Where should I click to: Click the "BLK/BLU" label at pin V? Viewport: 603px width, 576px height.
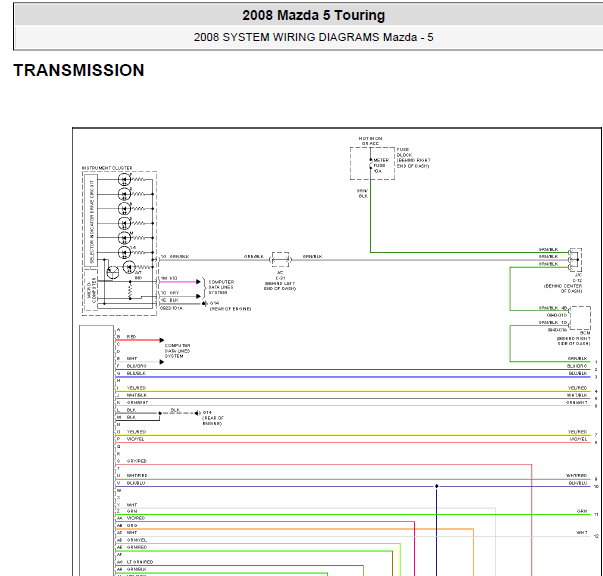pyautogui.click(x=136, y=483)
